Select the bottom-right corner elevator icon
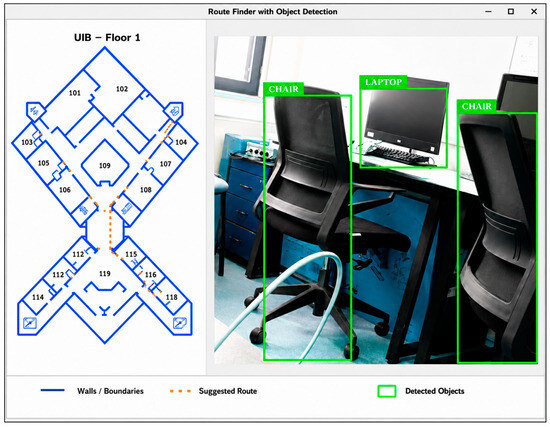This screenshot has height=427, width=550. 180,323
